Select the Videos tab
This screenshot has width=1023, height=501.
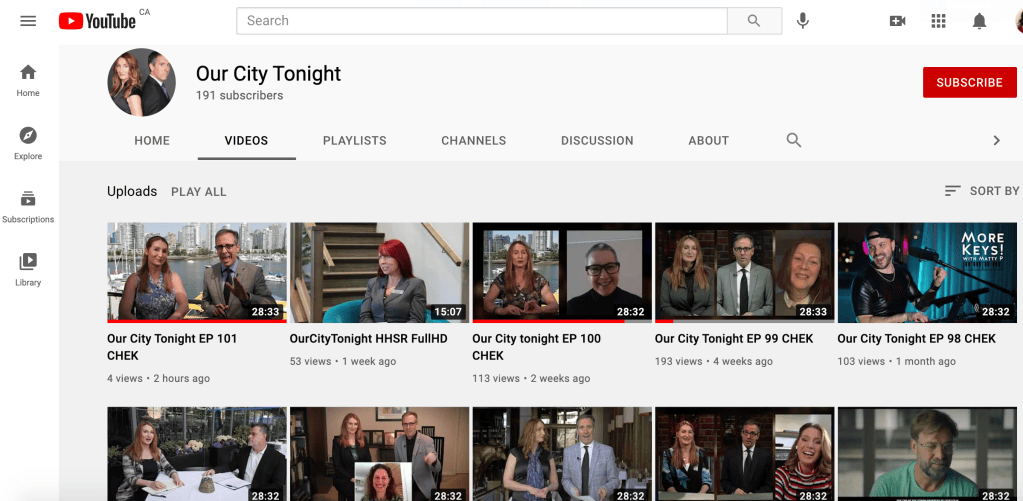click(247, 140)
